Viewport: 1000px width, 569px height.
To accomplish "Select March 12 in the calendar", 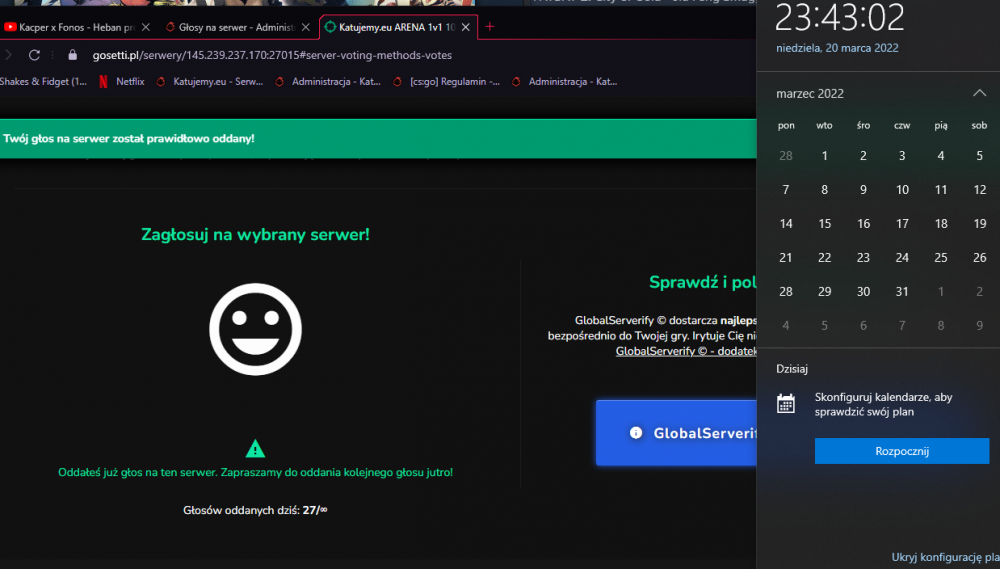I will pos(980,189).
